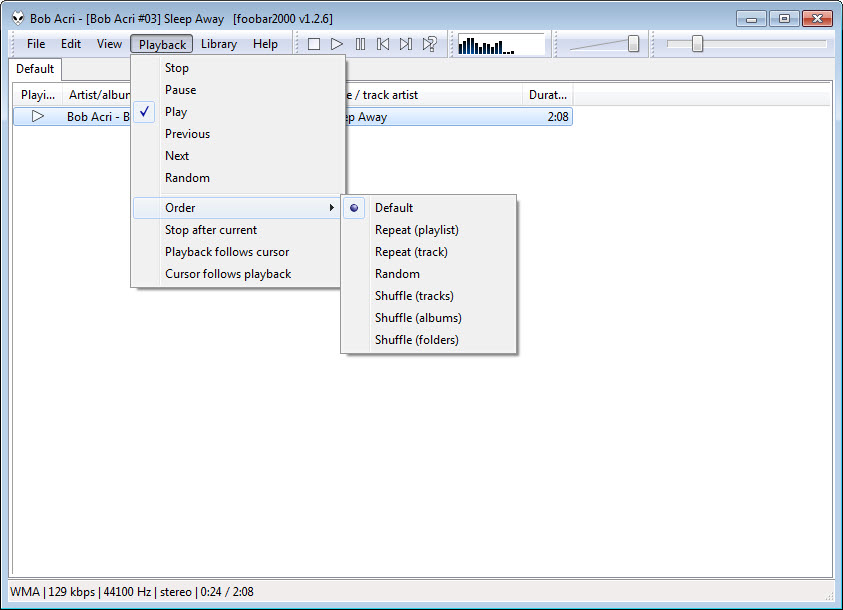Click the Next track toolbar button

point(406,44)
